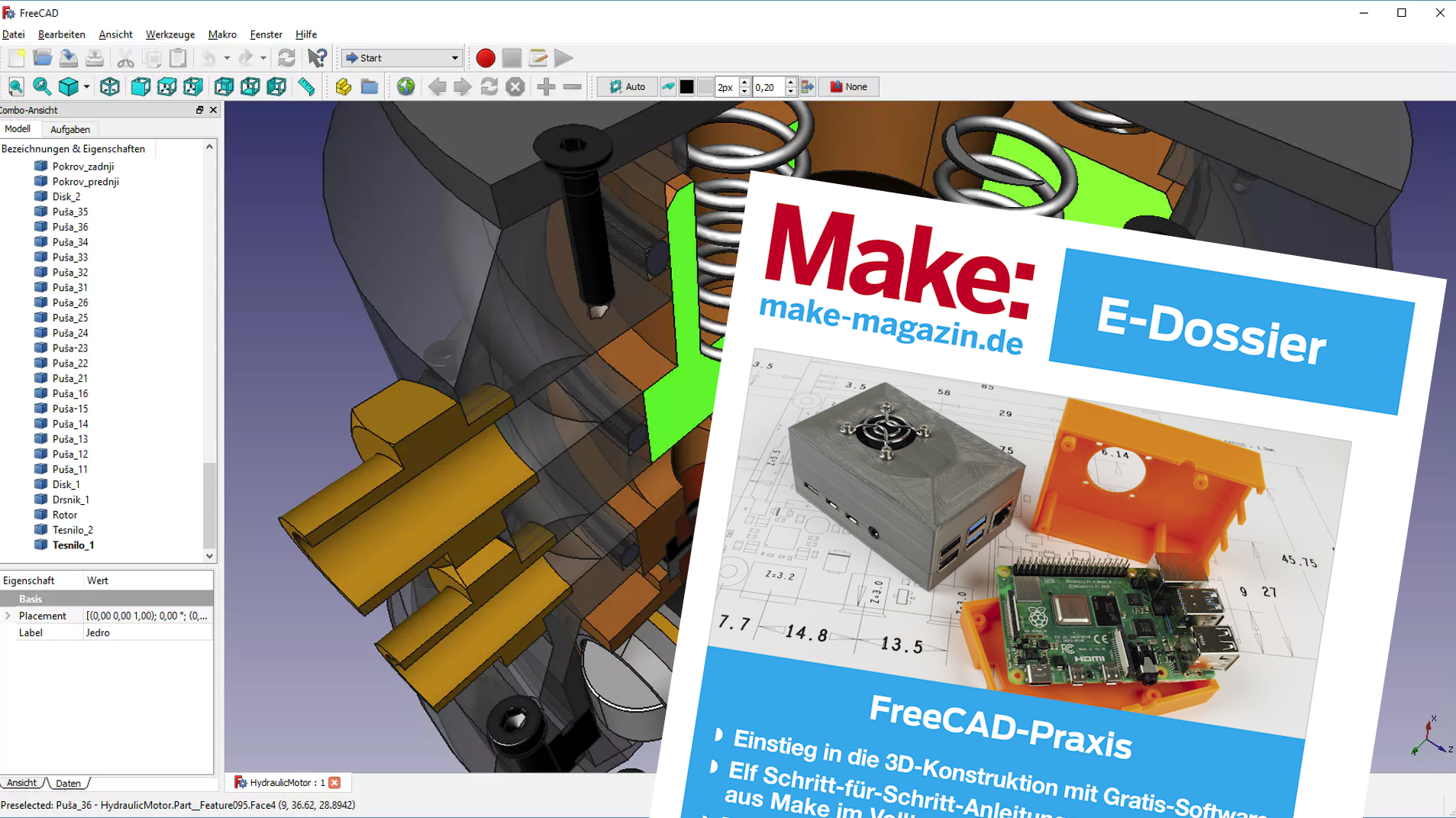1456x818 pixels.
Task: Switch to the Aufgaben tab
Action: pyautogui.click(x=70, y=129)
